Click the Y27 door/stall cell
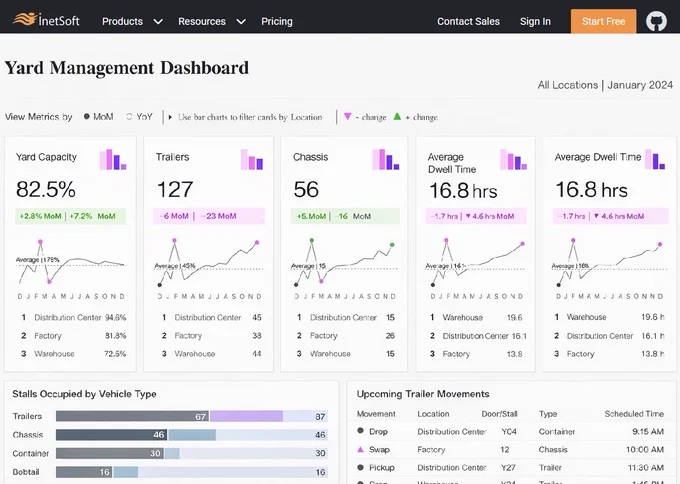The image size is (680, 484). (x=508, y=468)
